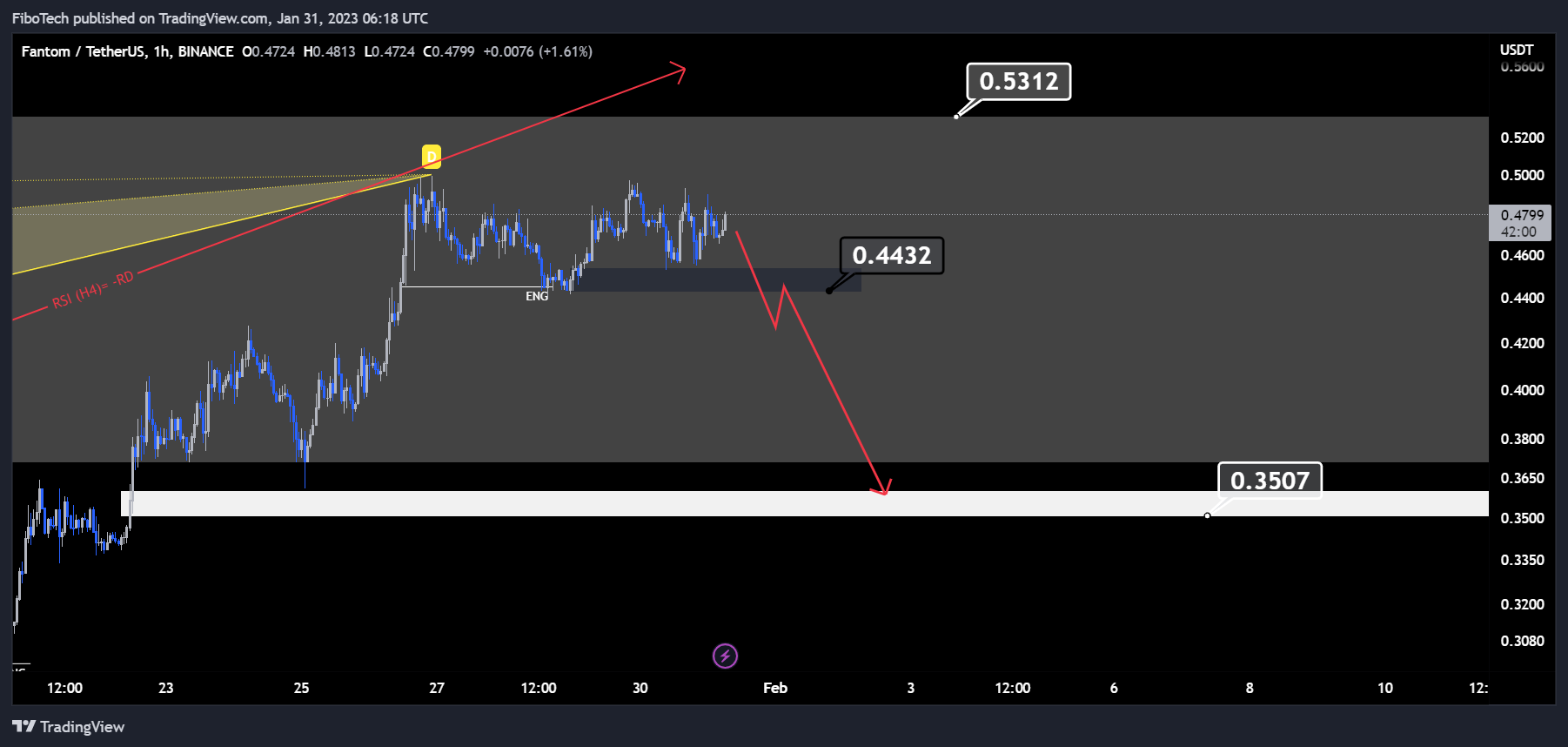Click the 10 date label on time axis
The height and width of the screenshot is (747, 1568).
coord(1385,688)
